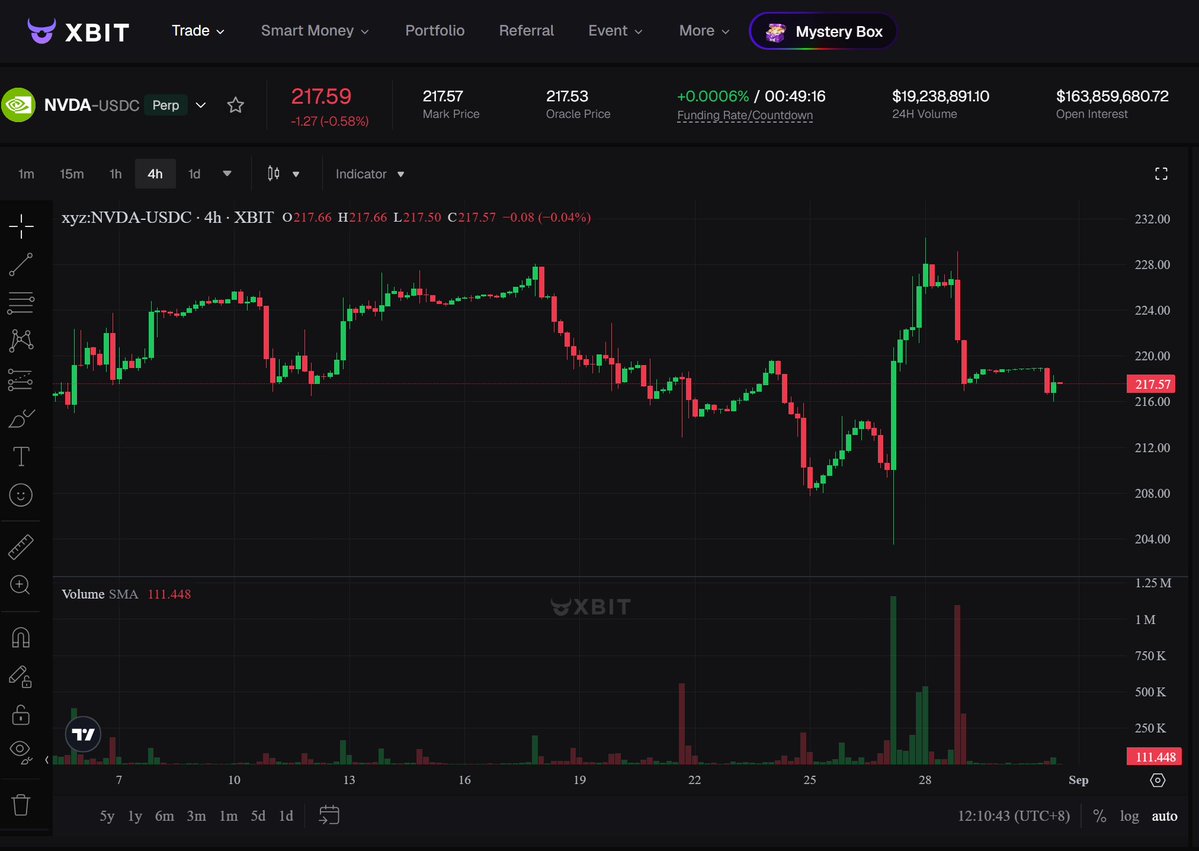Expand the Event menu
The width and height of the screenshot is (1199, 851).
616,31
